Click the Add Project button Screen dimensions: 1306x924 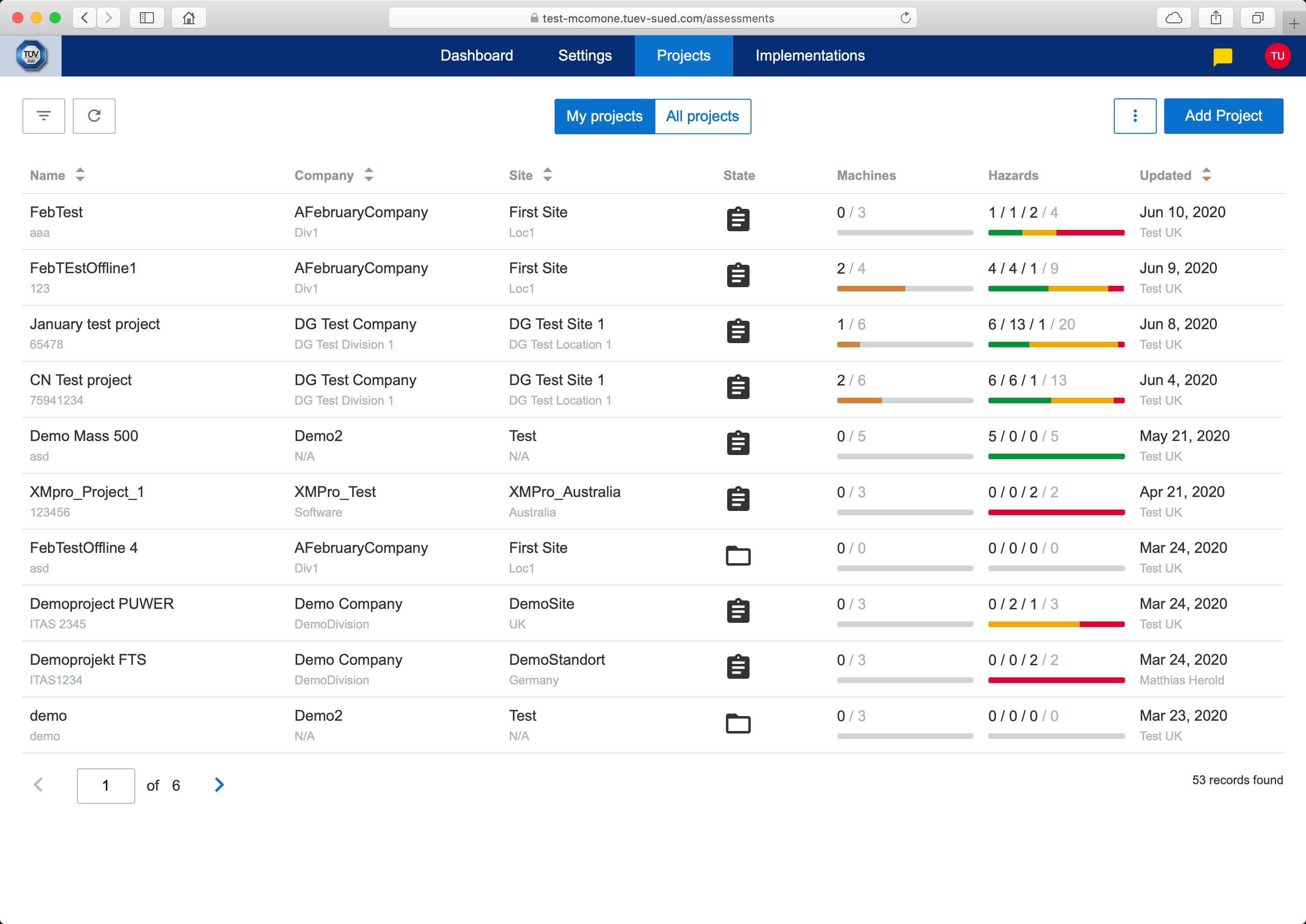(x=1223, y=116)
